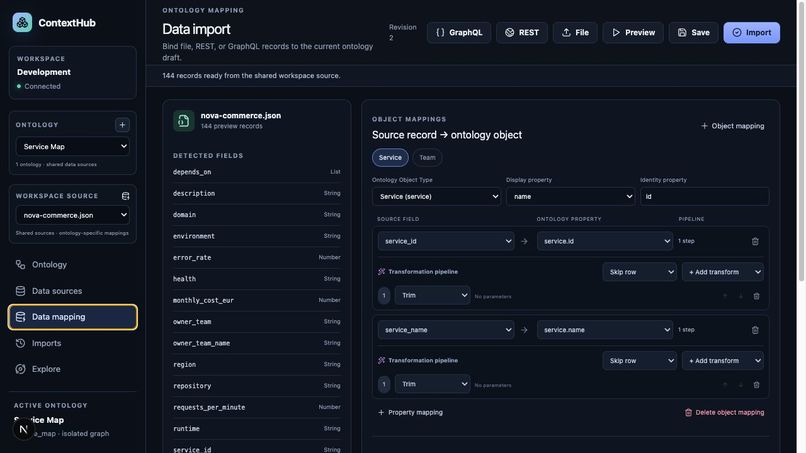The height and width of the screenshot is (453, 806).
Task: Click Delete object mapping
Action: pyautogui.click(x=724, y=412)
